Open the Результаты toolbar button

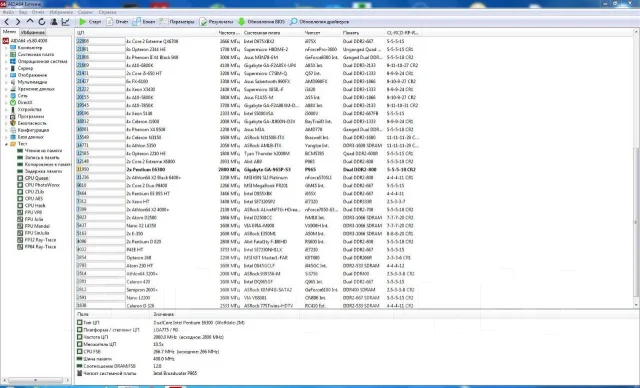point(216,22)
